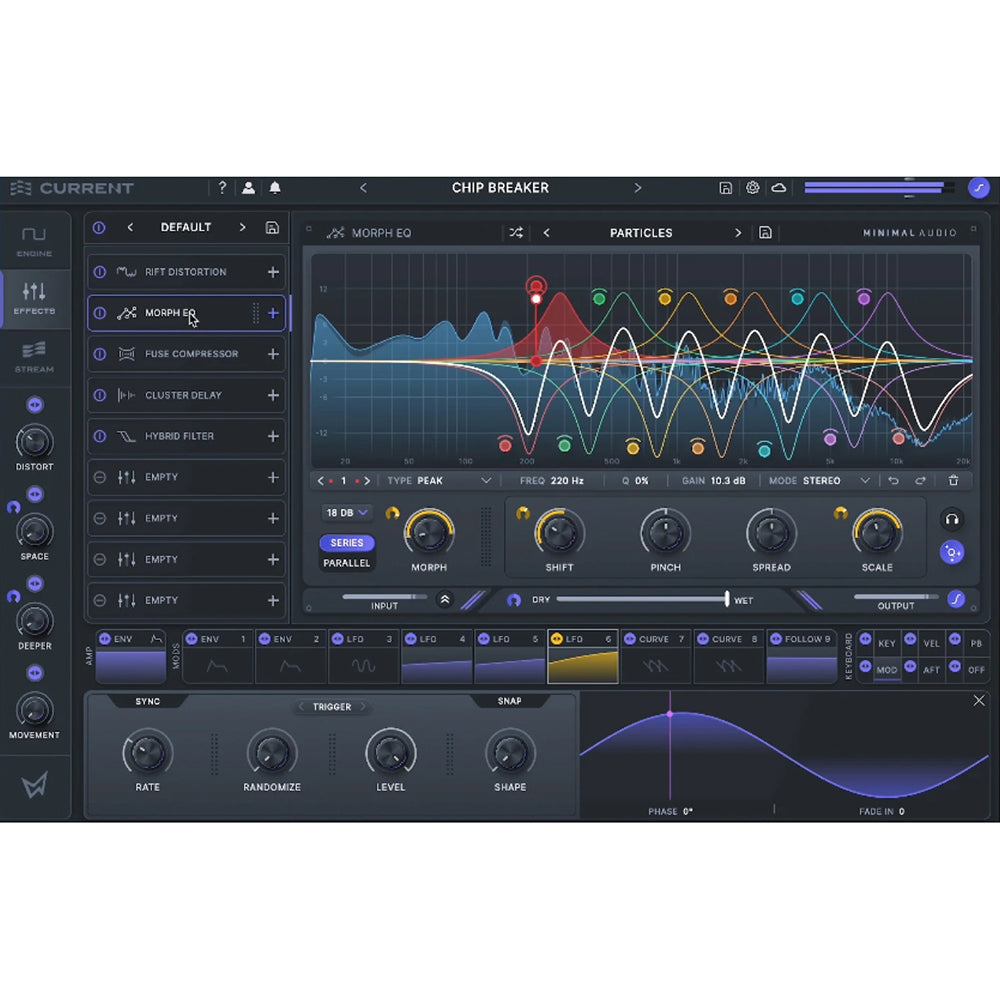Switch to the Effects tab
This screenshot has height=1000, width=1000.
(x=34, y=298)
